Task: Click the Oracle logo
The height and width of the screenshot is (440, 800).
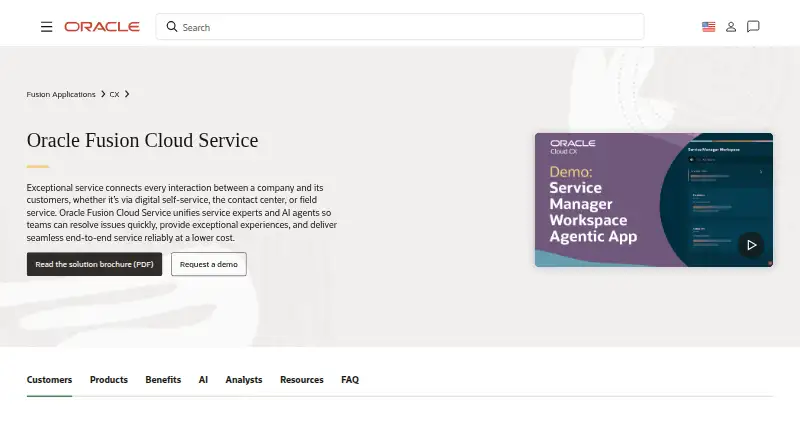Action: 102,27
